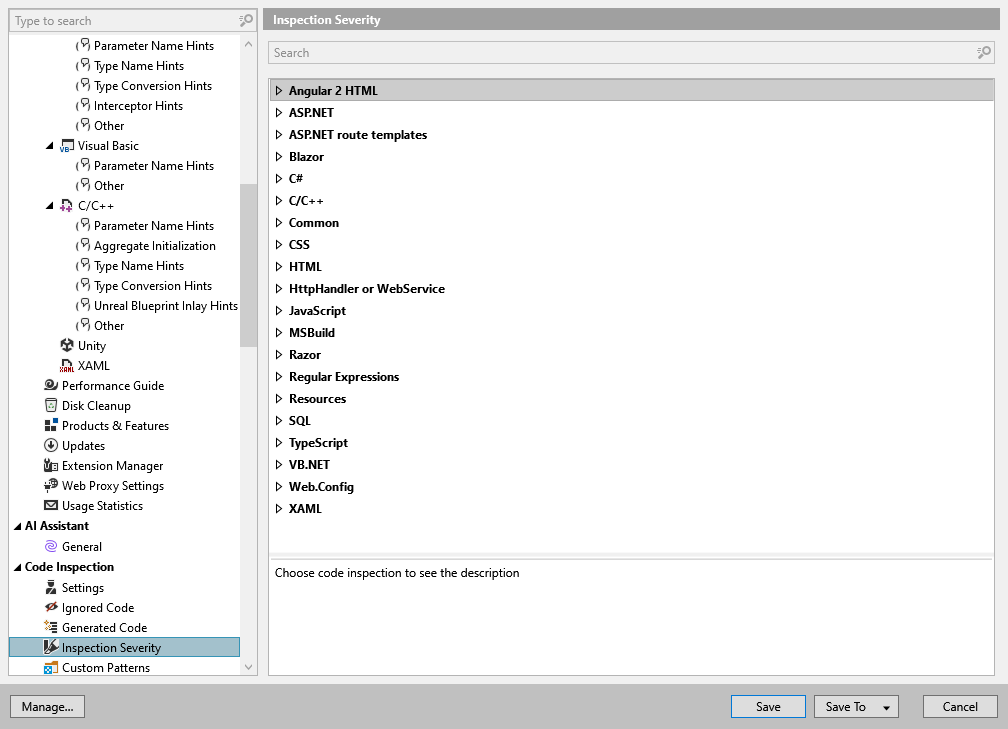Click the Disk Cleanup bin icon
Screen dimensions: 1008x729
click(51, 405)
